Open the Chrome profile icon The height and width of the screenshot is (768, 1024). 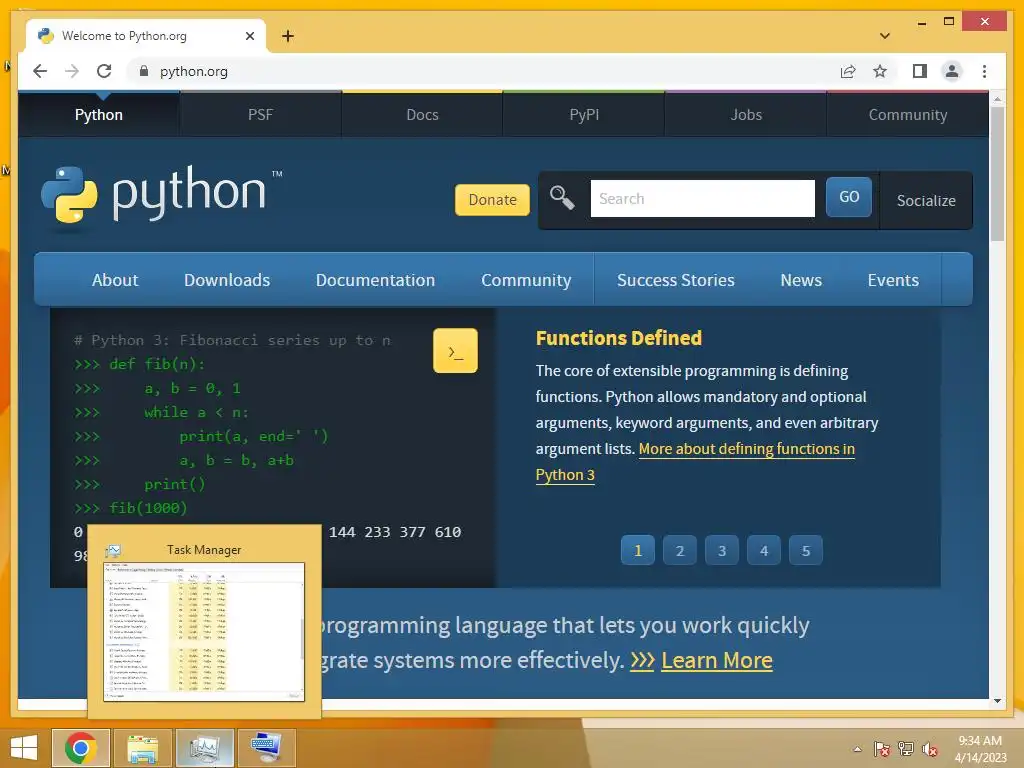click(952, 71)
